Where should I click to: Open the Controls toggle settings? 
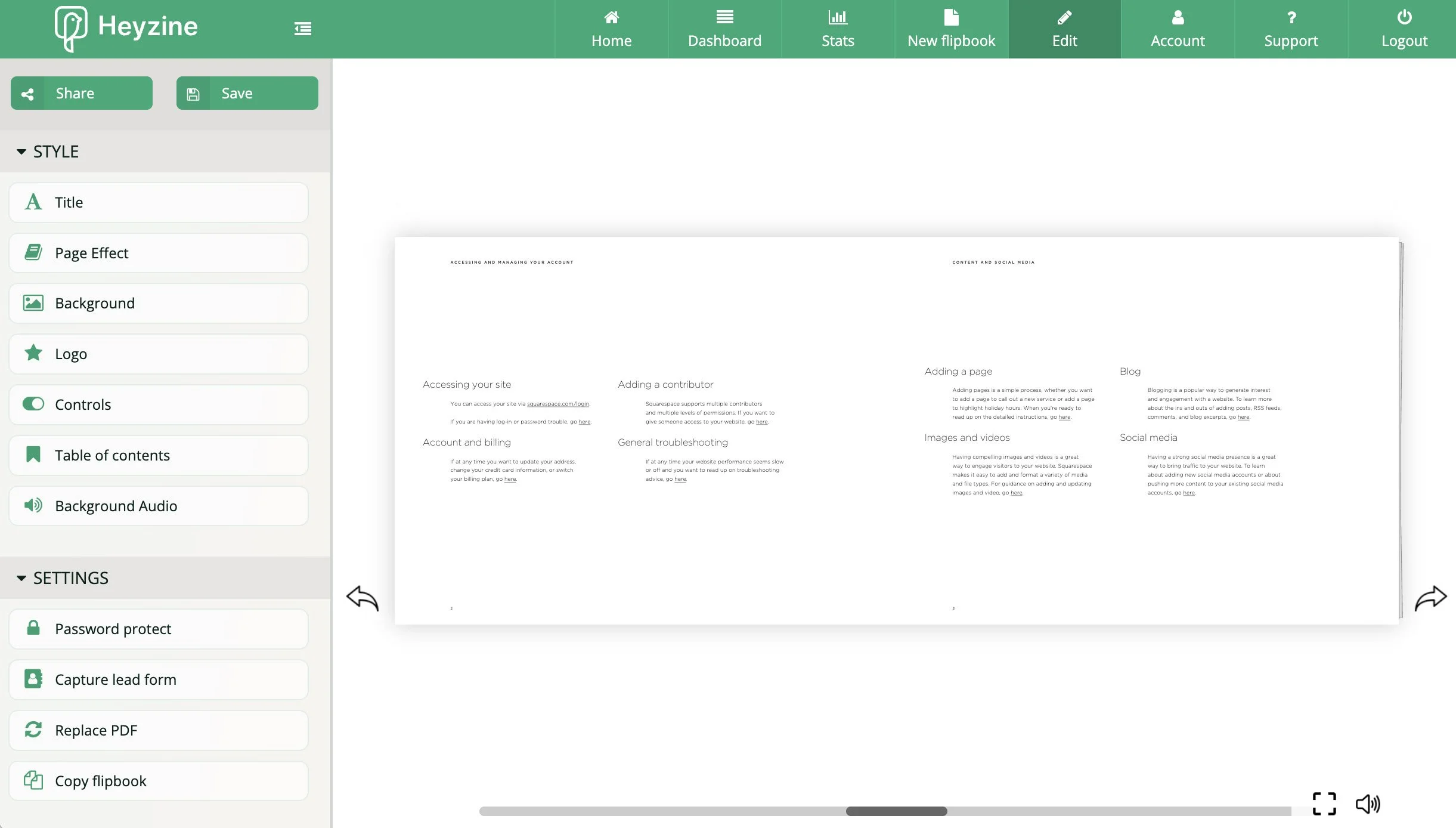(158, 404)
